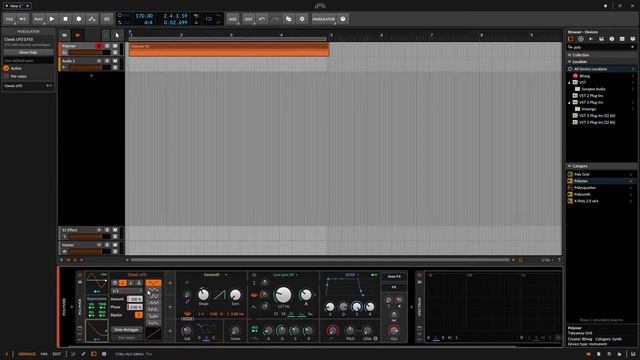Click the MODULATOR toolbar button
640x360 pixels.
coord(324,19)
